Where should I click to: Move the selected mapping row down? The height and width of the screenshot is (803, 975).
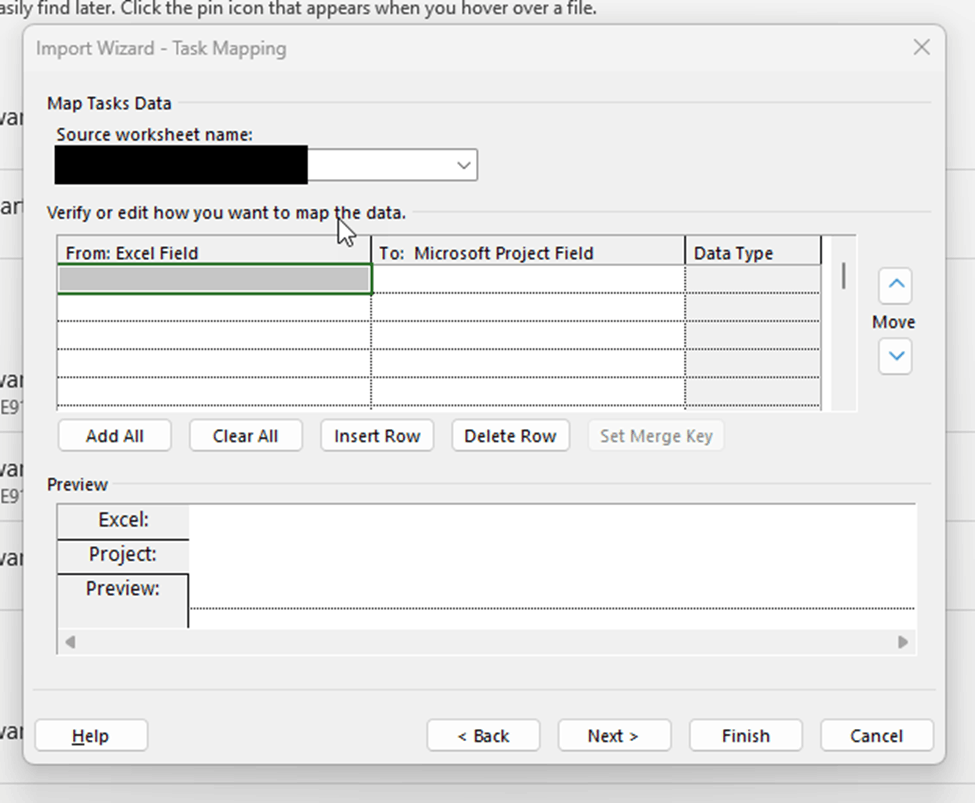[x=894, y=356]
